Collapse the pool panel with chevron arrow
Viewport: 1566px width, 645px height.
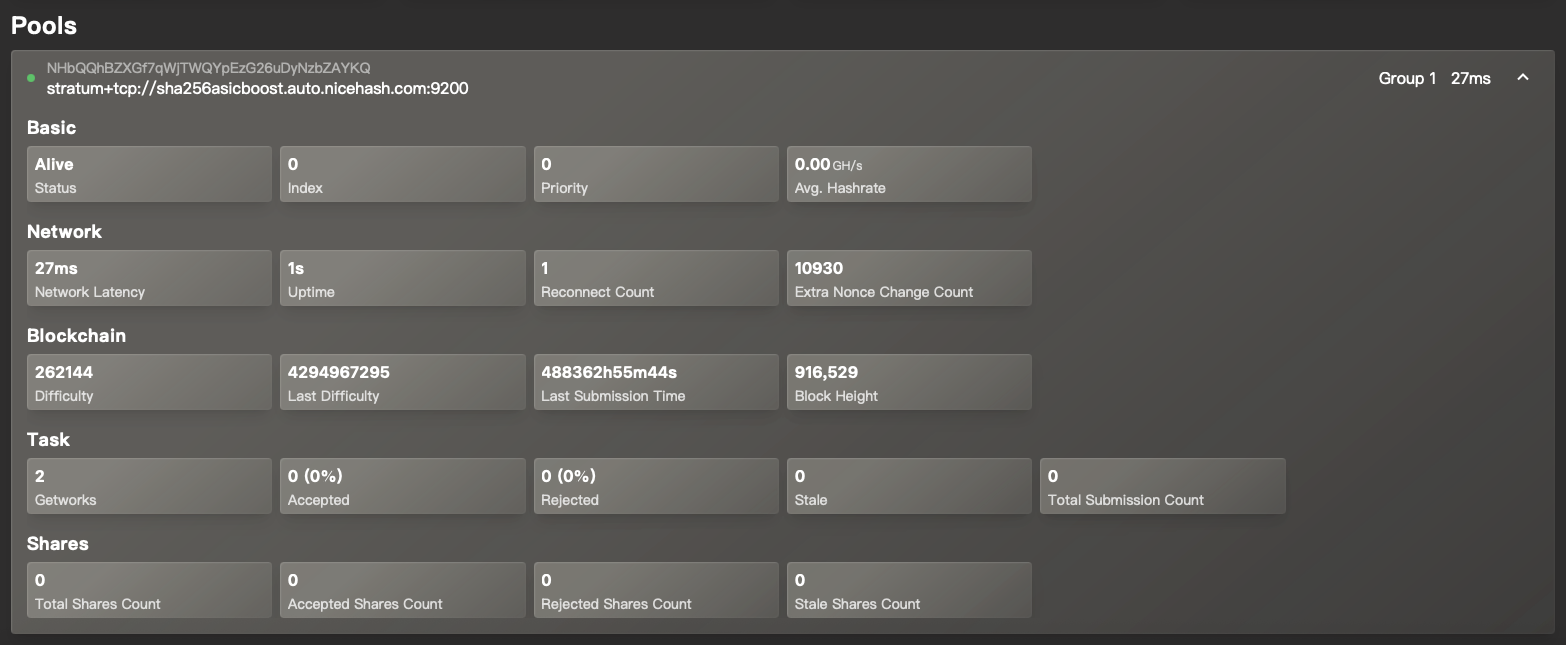click(1522, 78)
